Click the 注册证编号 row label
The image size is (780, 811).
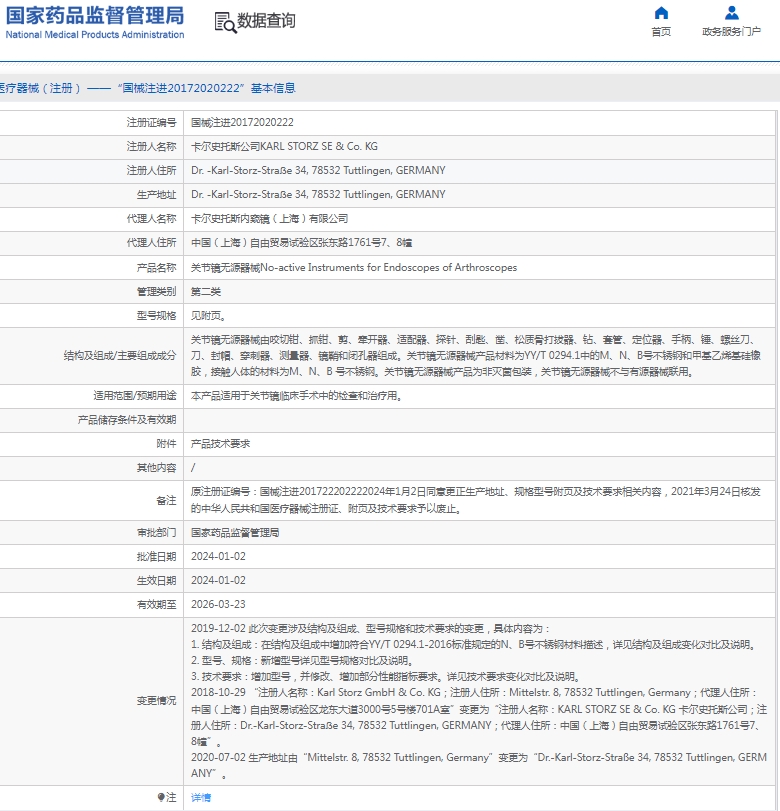(152, 123)
